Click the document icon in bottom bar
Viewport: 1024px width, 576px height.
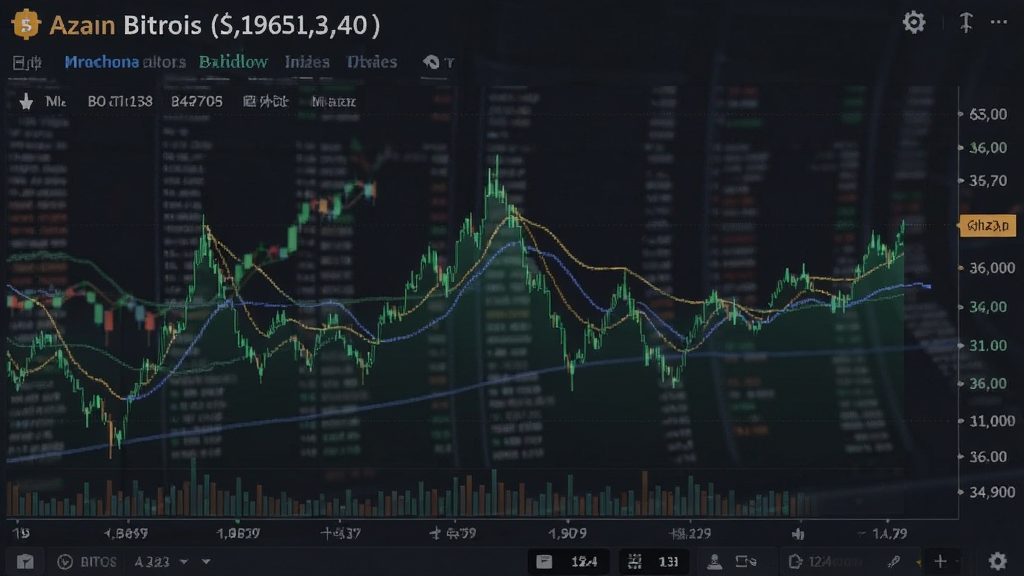(x=795, y=561)
